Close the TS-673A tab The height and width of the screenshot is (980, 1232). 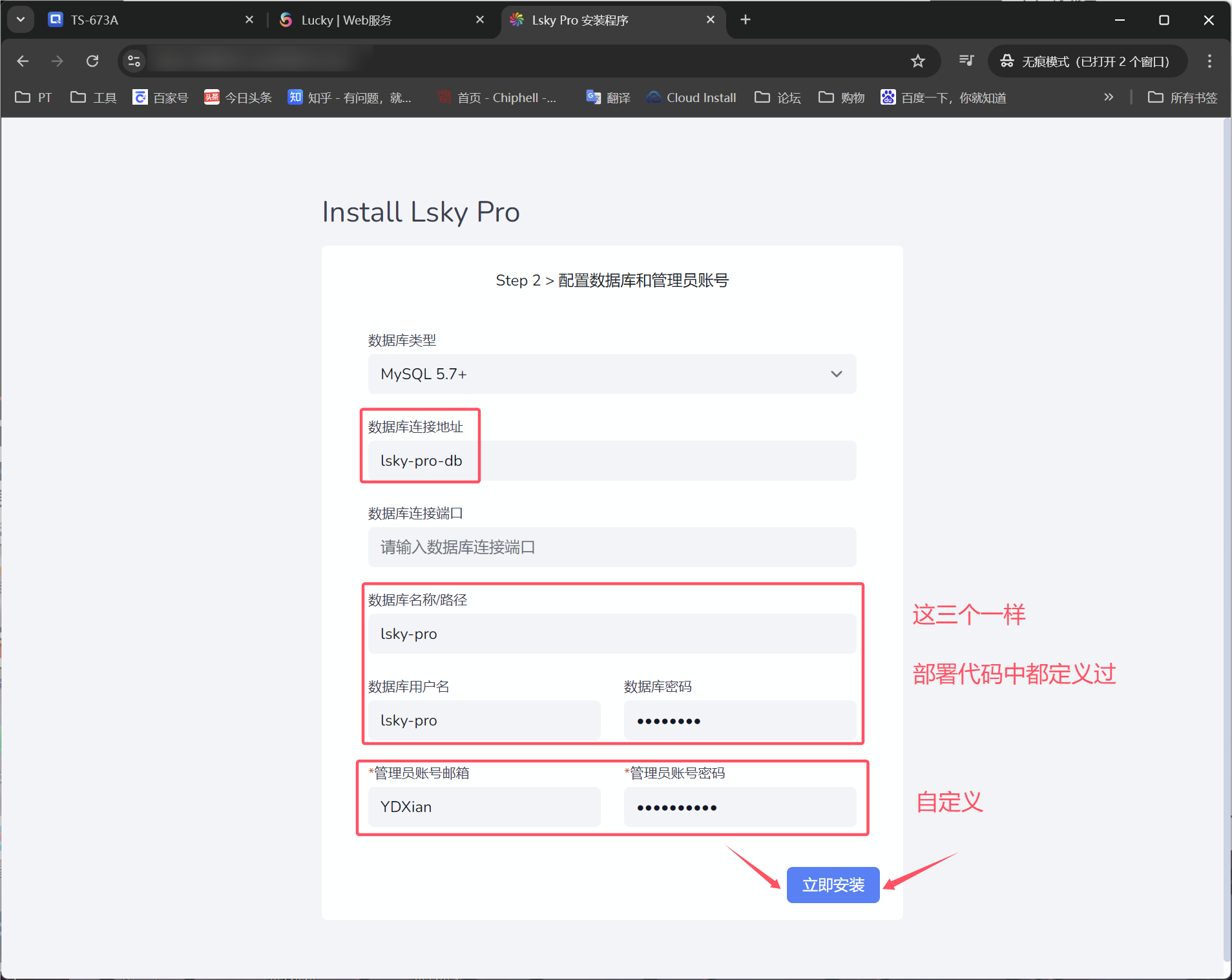coord(249,20)
